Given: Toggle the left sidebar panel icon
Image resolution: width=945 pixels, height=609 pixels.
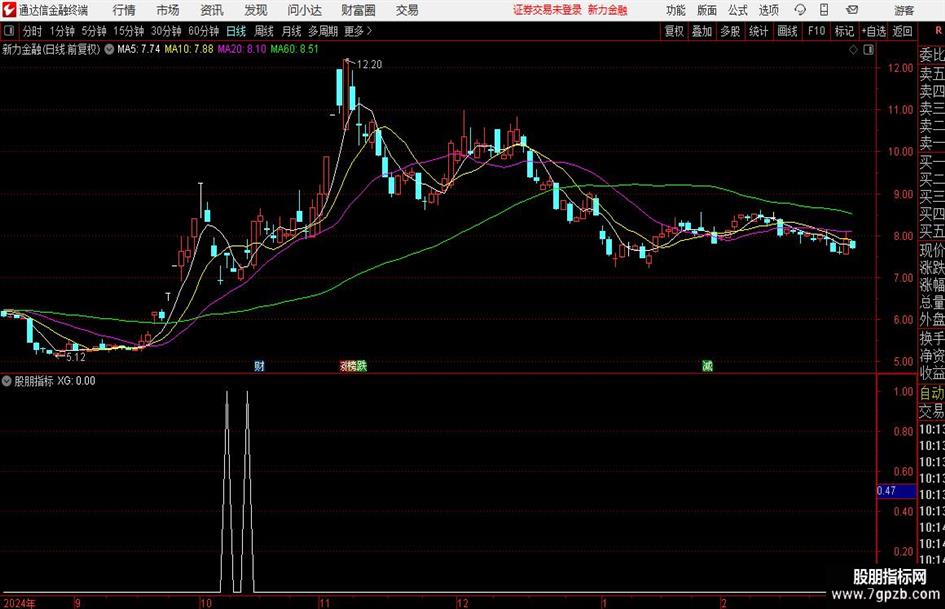Looking at the screenshot, I should pos(8,31).
